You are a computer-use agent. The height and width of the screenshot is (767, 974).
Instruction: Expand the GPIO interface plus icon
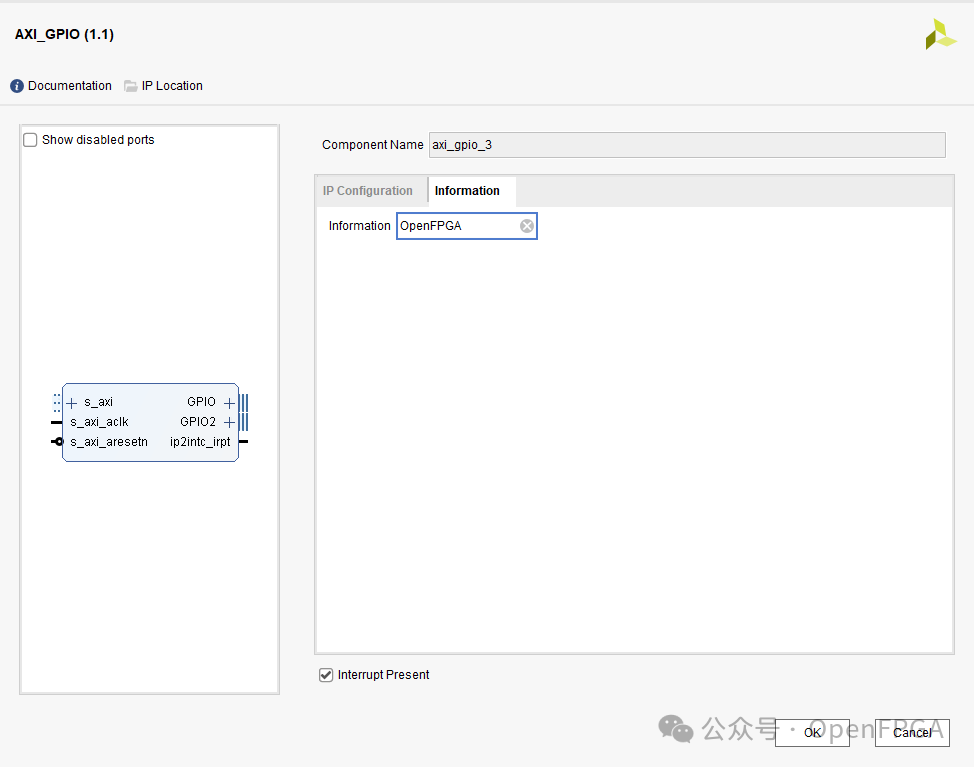tap(229, 403)
